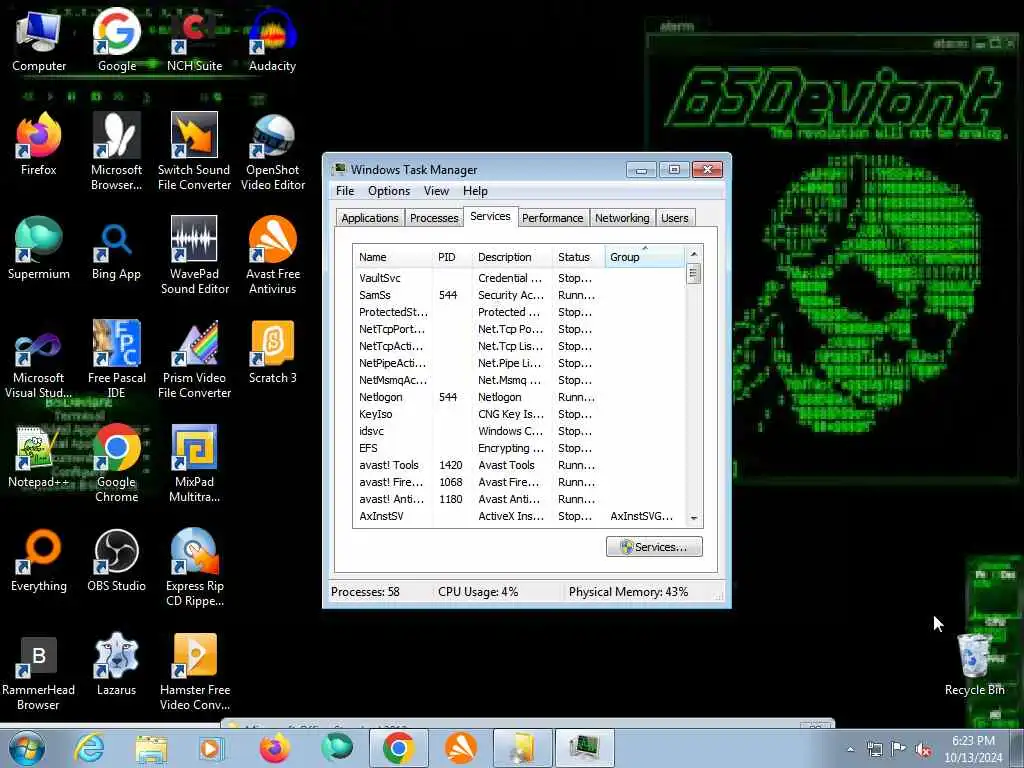1024x768 pixels.
Task: Switch to the Users tab
Action: click(675, 218)
